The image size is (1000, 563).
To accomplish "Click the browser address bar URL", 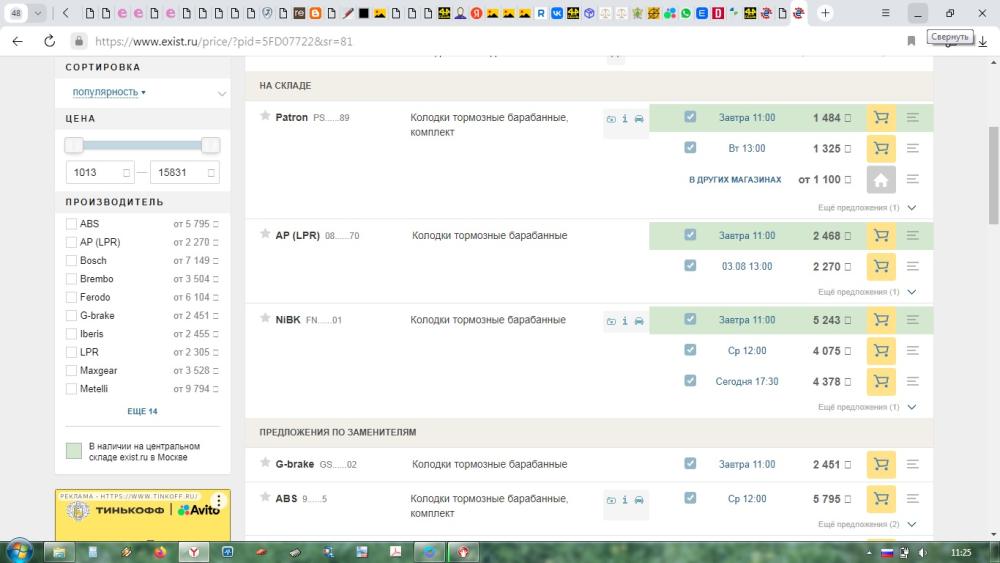I will tap(223, 41).
